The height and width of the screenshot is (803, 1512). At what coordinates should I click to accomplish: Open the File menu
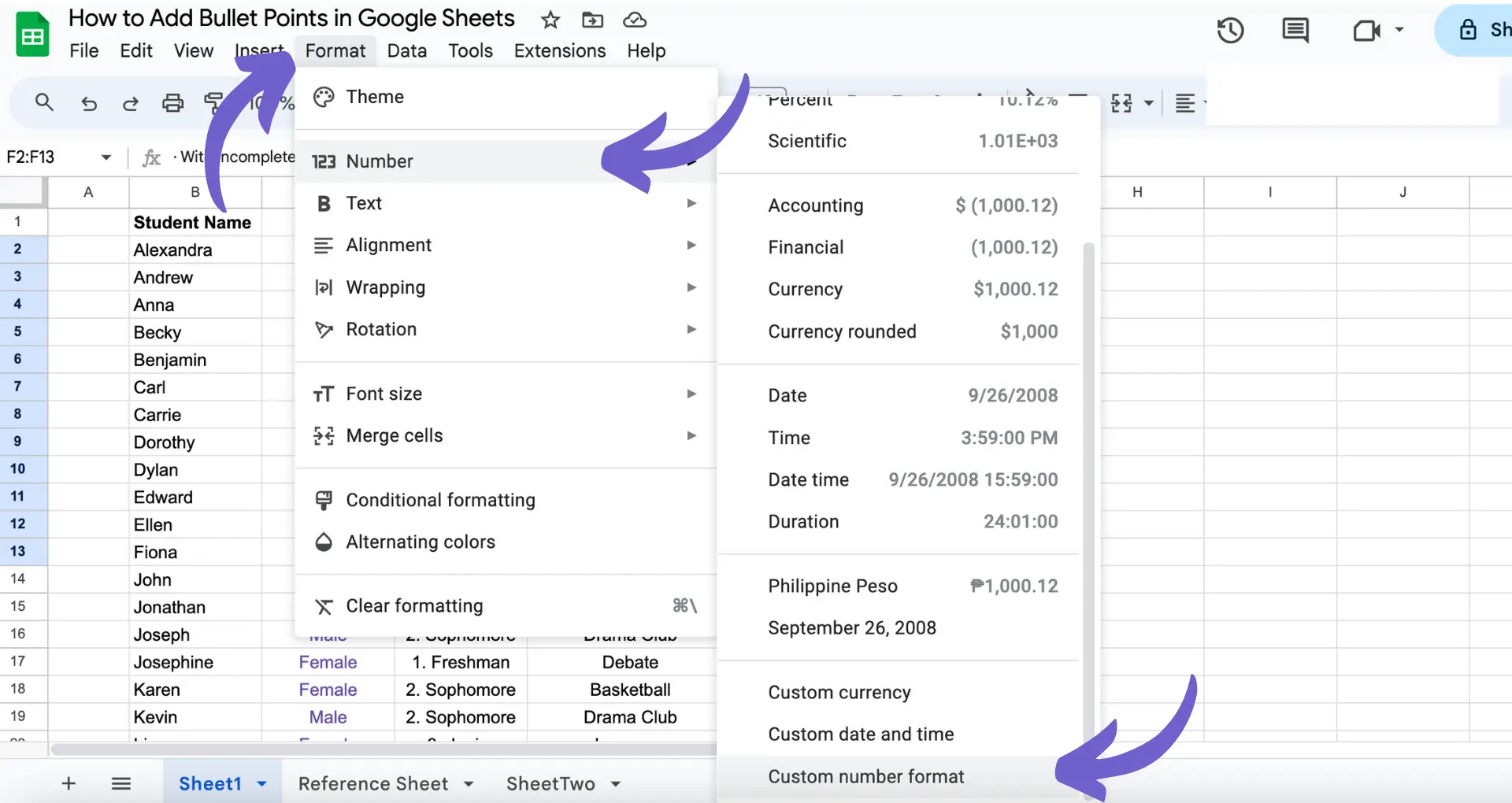coord(83,51)
